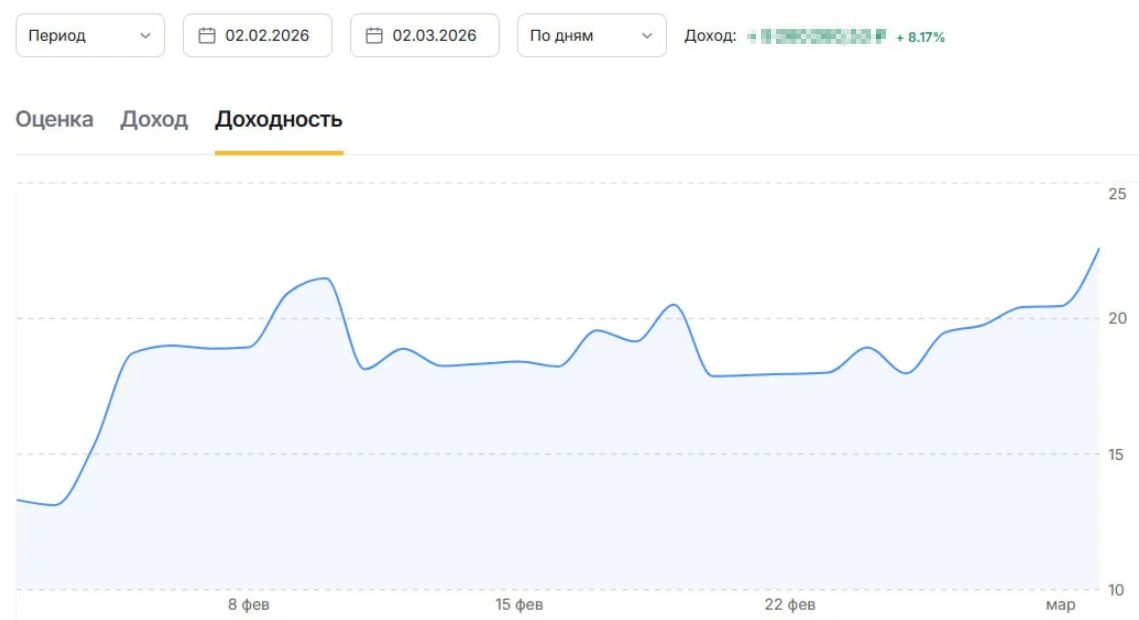1139x620 pixels.
Task: Edit the end date 02.03.2026
Action: tap(433, 36)
